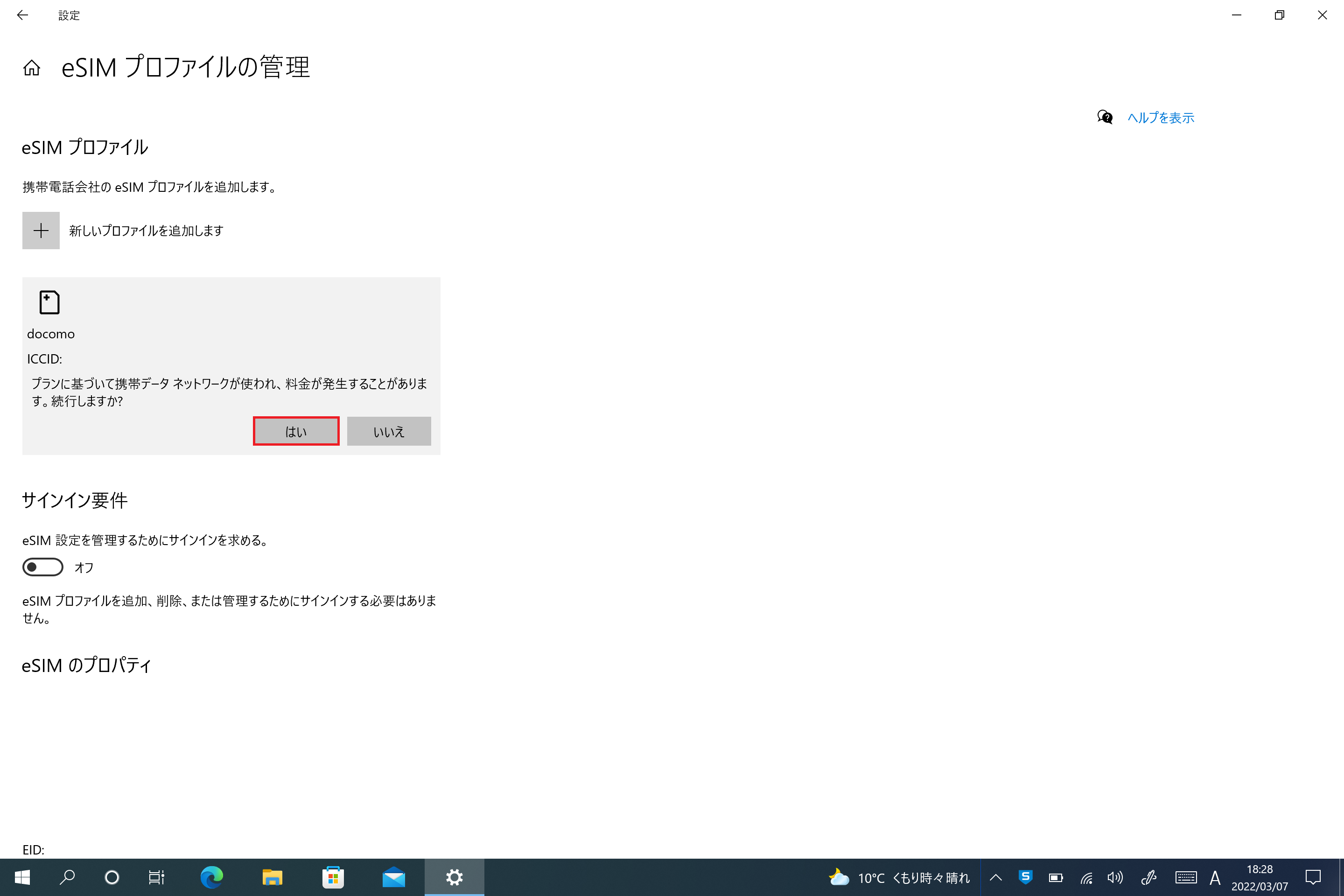
Task: Open the Windows Ink pen icon
Action: point(1148,877)
